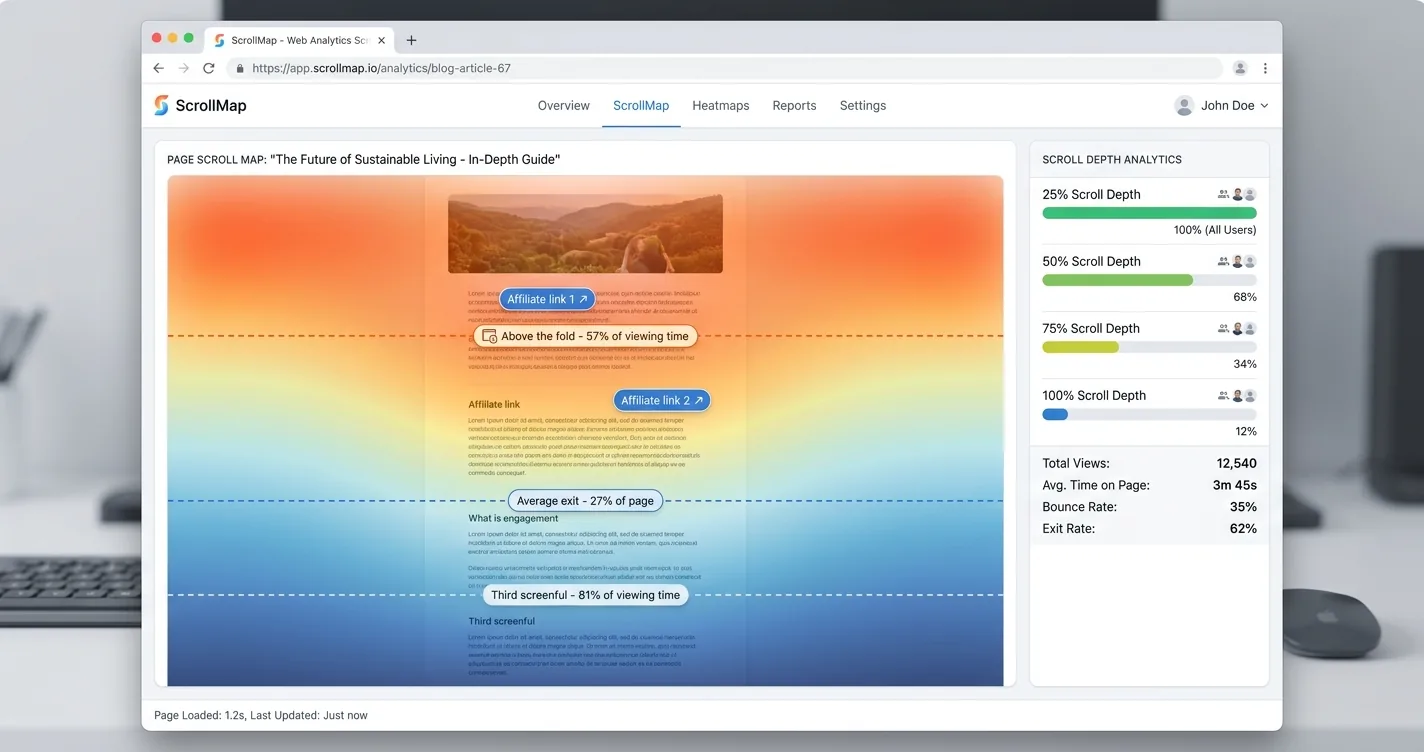Click the '34%' value

[1245, 364]
